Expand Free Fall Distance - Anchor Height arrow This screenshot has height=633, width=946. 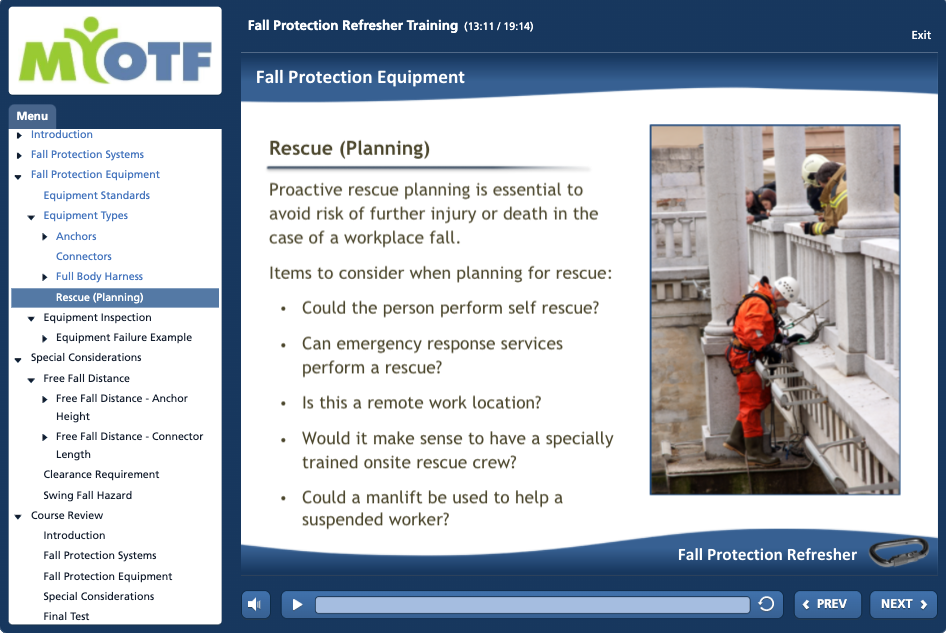point(45,399)
